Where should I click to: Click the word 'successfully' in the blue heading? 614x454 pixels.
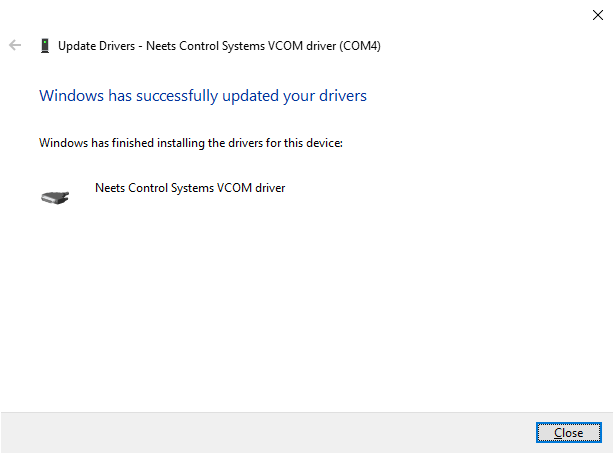pos(177,96)
